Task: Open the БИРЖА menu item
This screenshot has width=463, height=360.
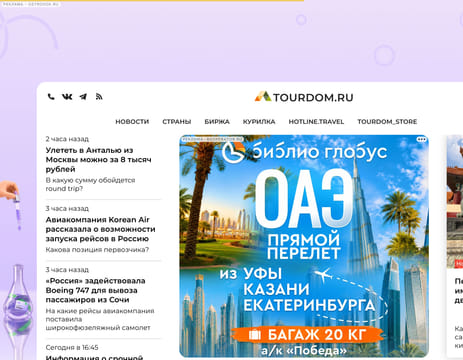Action: (x=217, y=122)
